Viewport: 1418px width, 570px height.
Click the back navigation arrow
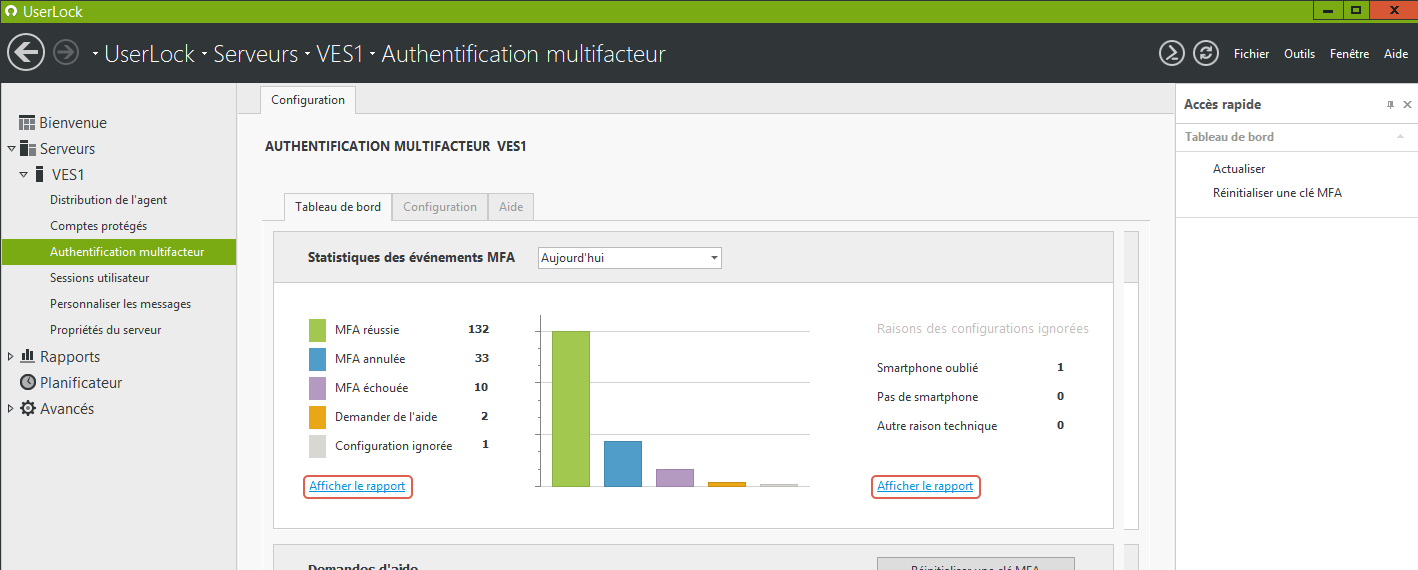[26, 52]
